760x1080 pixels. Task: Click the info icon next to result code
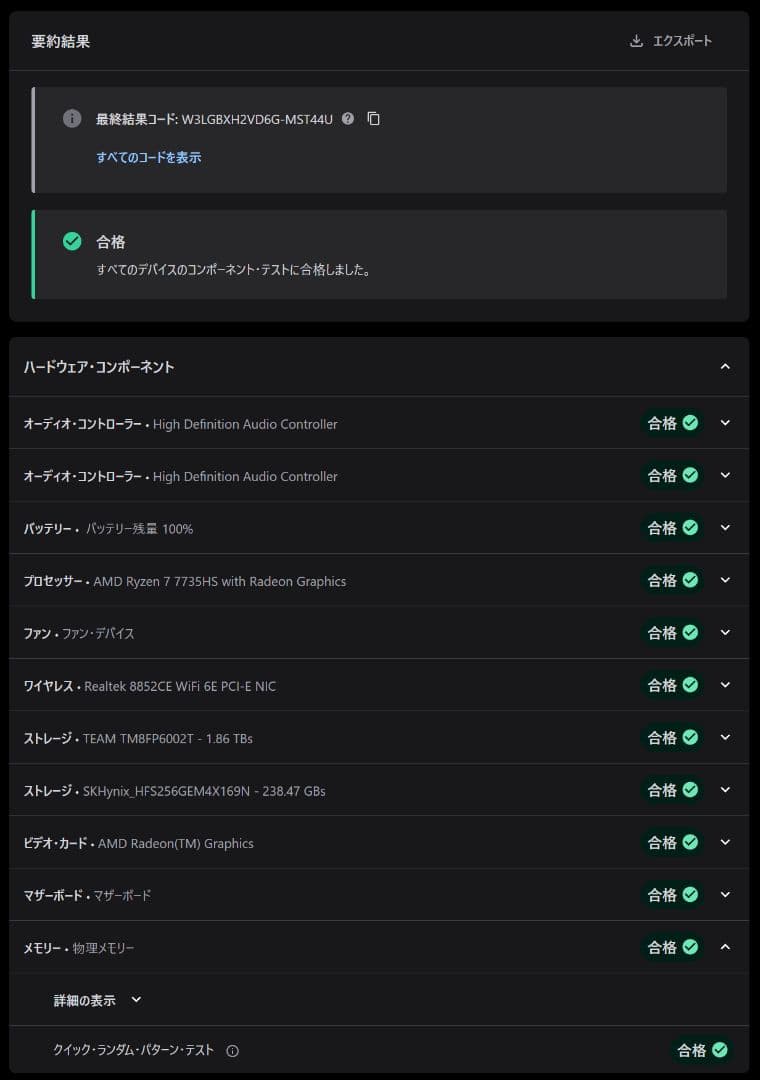tap(72, 119)
